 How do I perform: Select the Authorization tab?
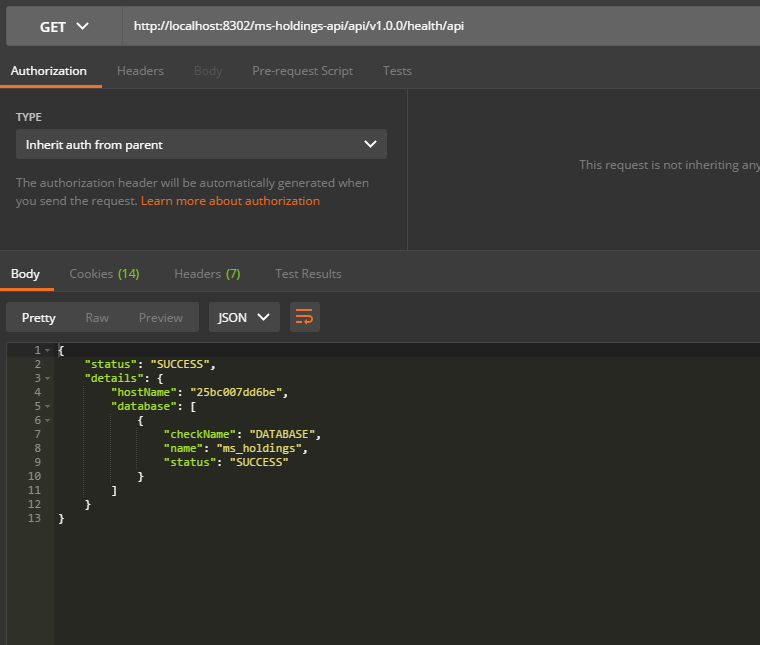point(49,71)
